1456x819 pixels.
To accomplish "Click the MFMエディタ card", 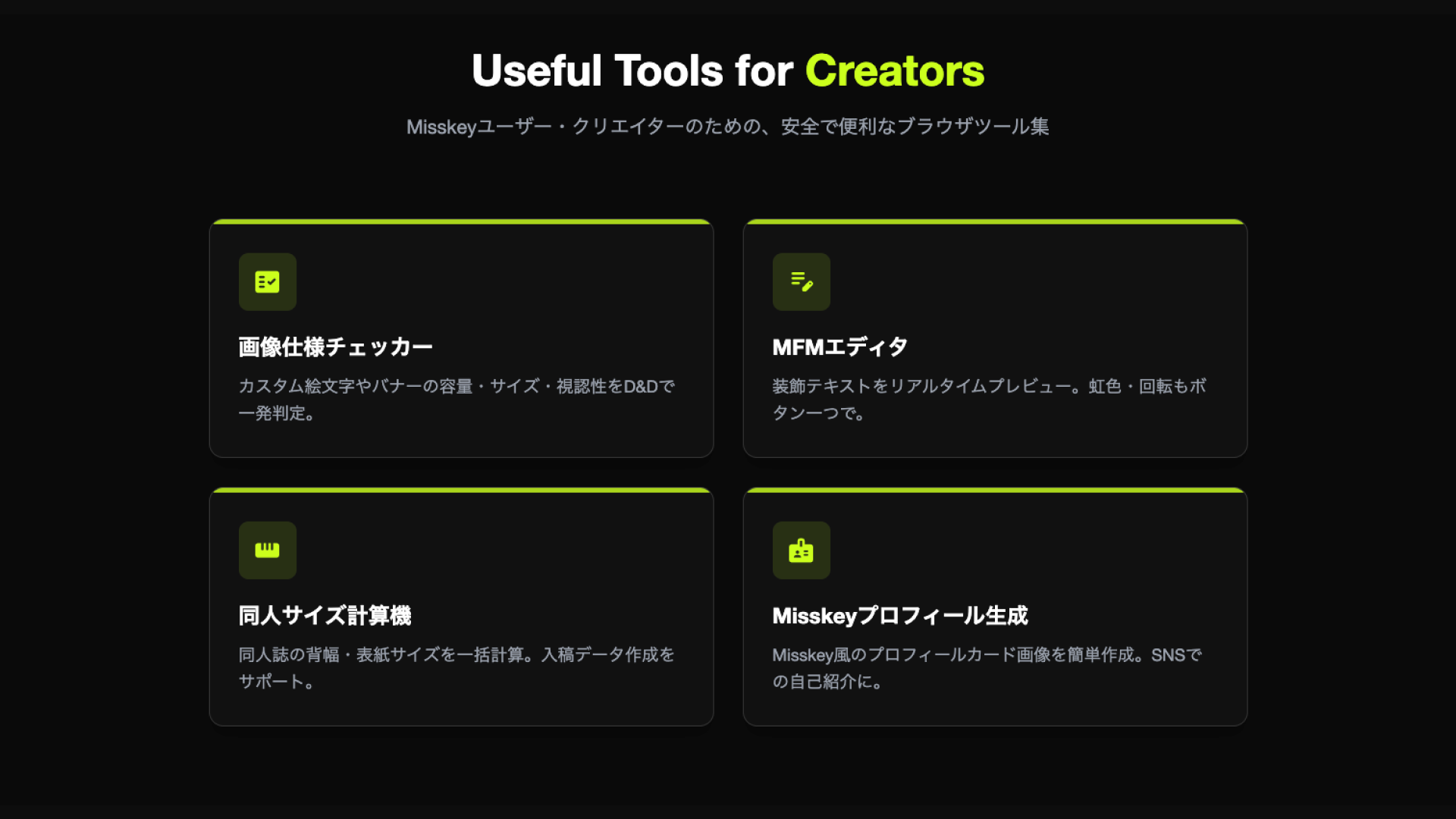I will pos(995,337).
